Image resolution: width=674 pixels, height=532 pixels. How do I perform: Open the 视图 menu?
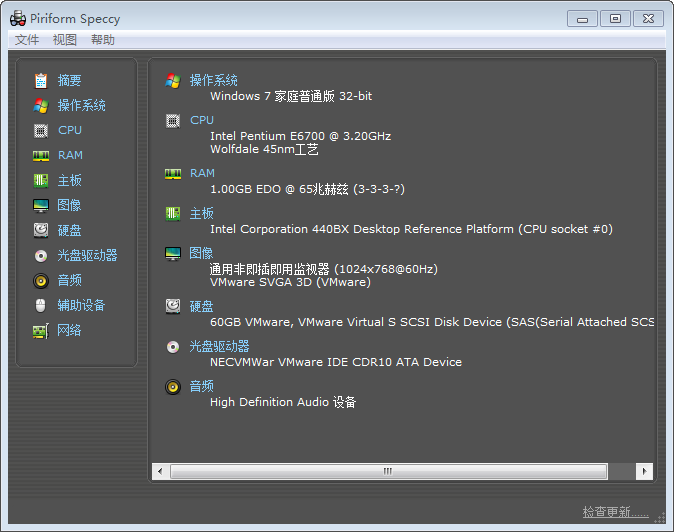coord(64,40)
